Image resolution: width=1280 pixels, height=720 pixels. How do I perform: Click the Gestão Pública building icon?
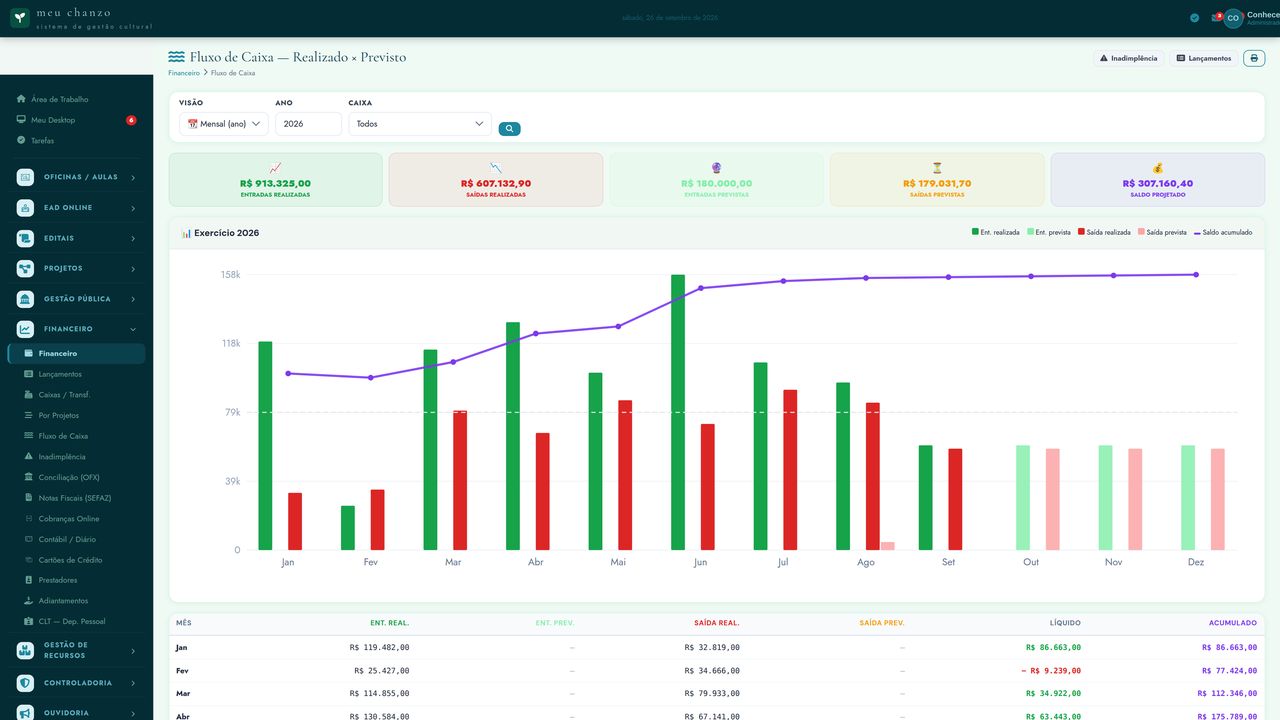coord(25,299)
